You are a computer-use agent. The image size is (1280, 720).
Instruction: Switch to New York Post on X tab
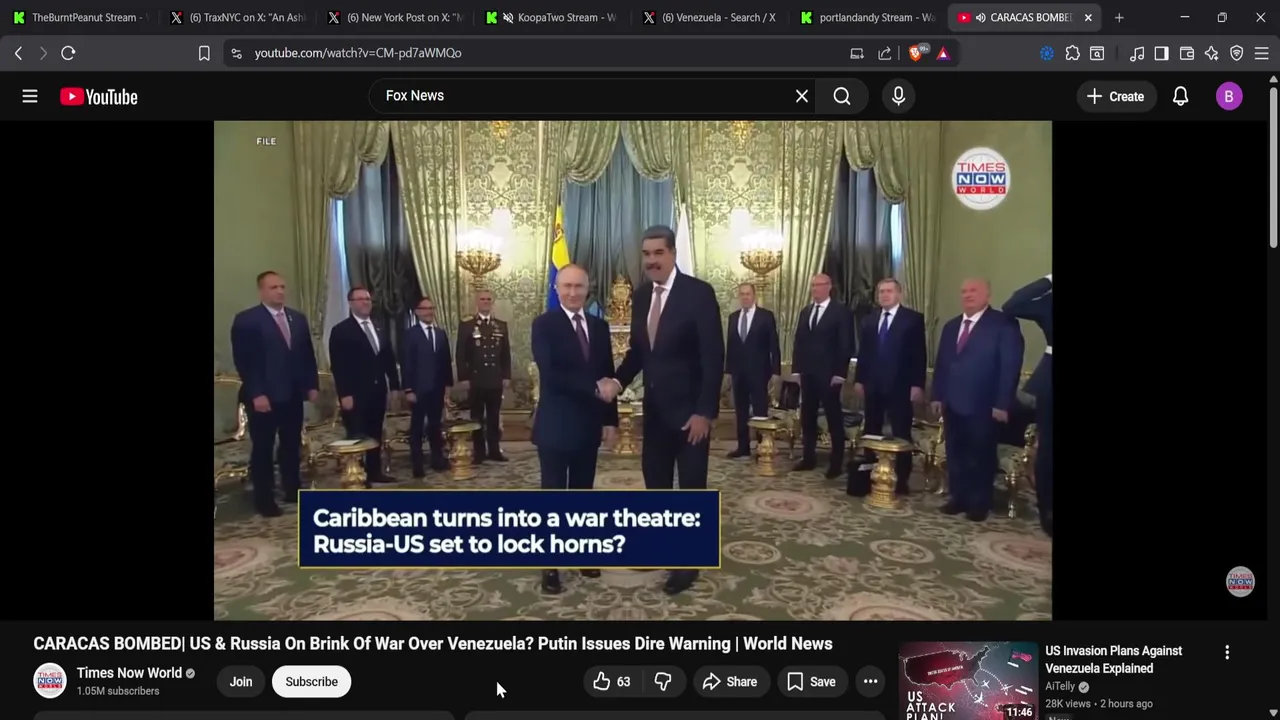click(x=396, y=17)
